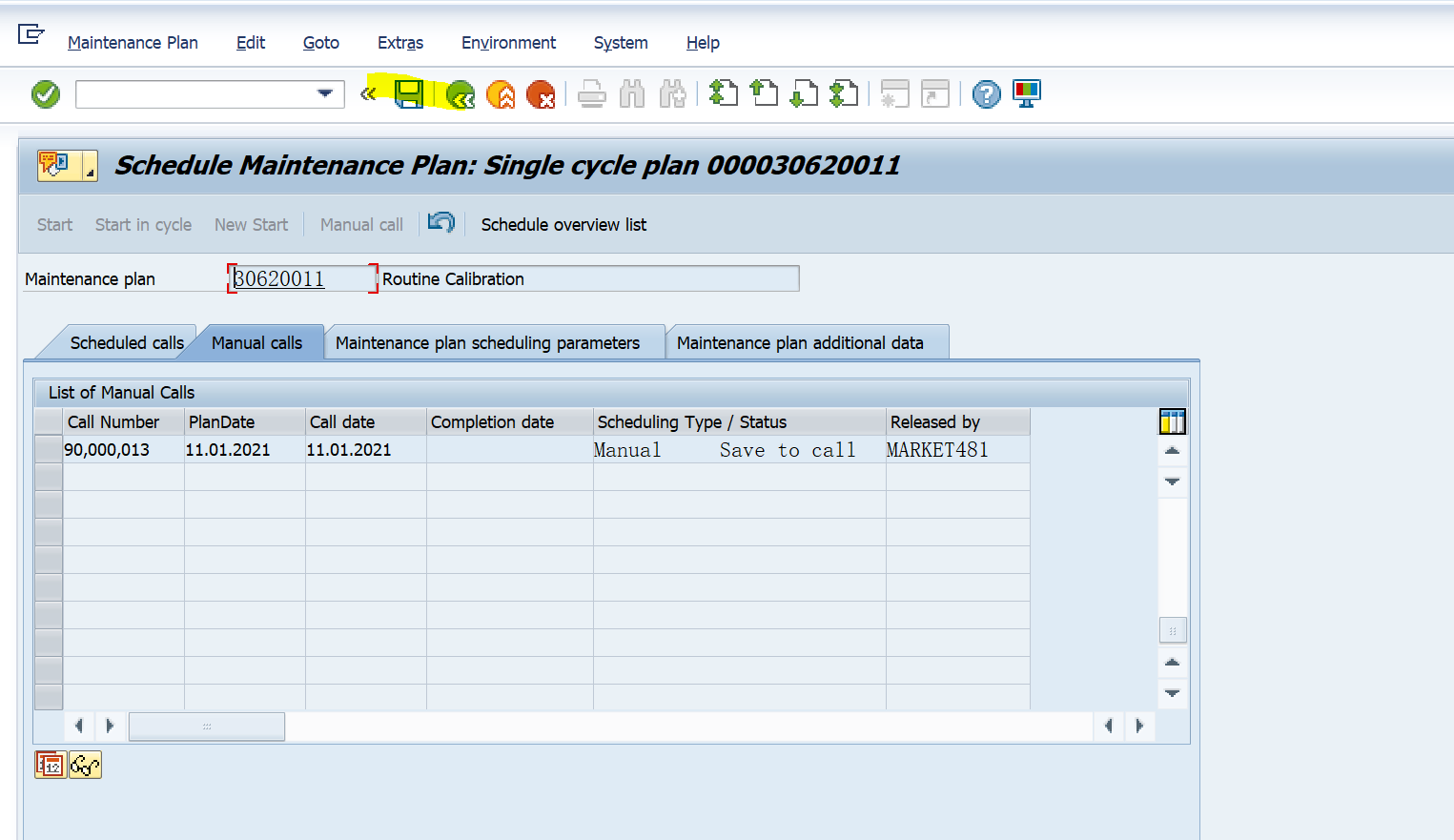Screen dimensions: 1454x840
Task: Click the Print icon in toolbar
Action: 592,94
